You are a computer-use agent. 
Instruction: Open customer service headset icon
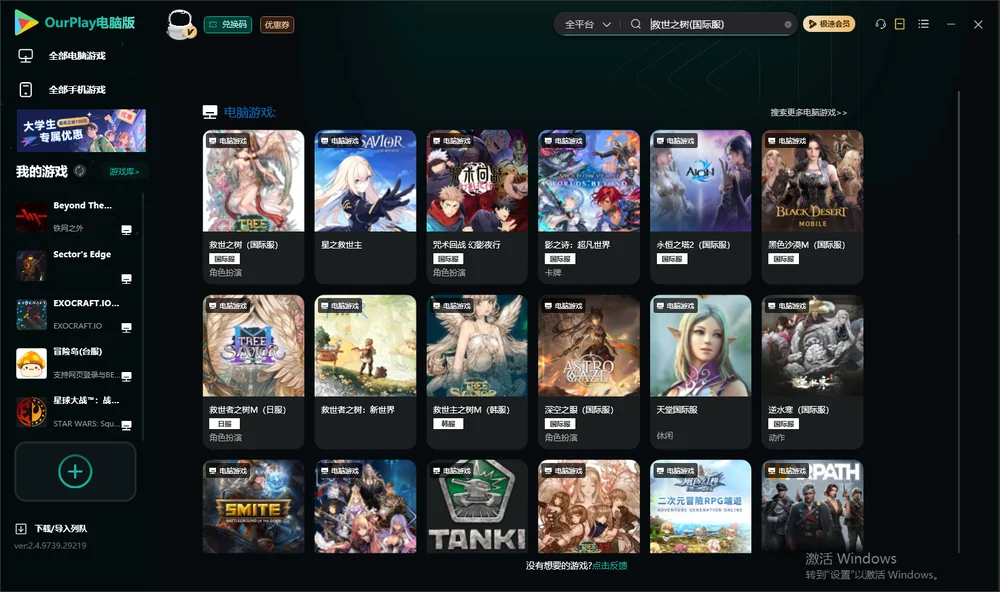tap(880, 24)
